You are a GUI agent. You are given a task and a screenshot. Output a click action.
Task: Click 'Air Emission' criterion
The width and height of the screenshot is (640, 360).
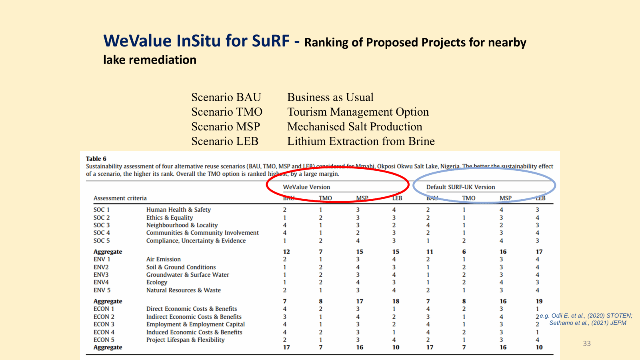(x=163, y=259)
